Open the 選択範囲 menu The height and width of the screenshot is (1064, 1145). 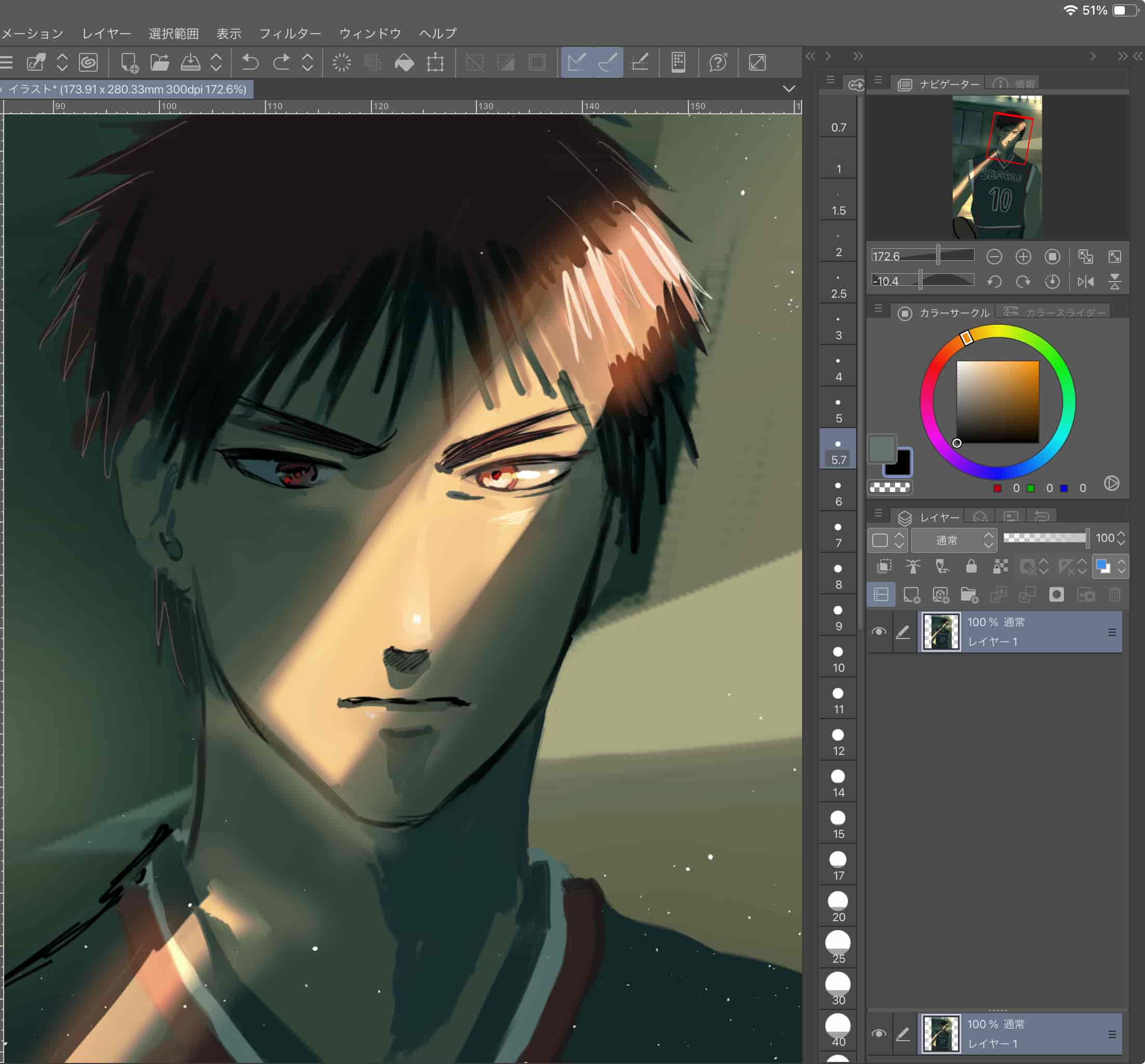(174, 33)
